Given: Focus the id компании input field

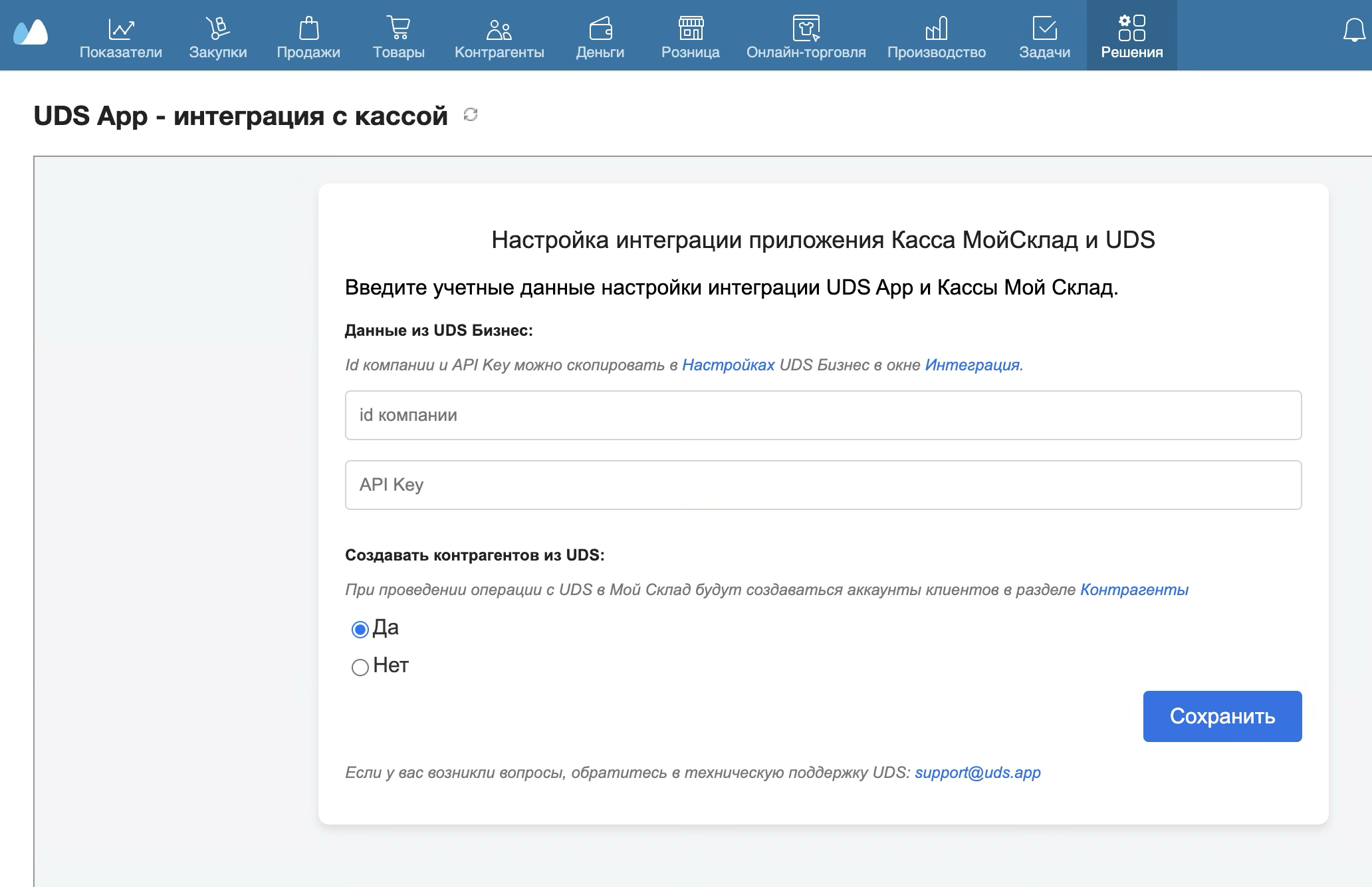Looking at the screenshot, I should (x=823, y=415).
